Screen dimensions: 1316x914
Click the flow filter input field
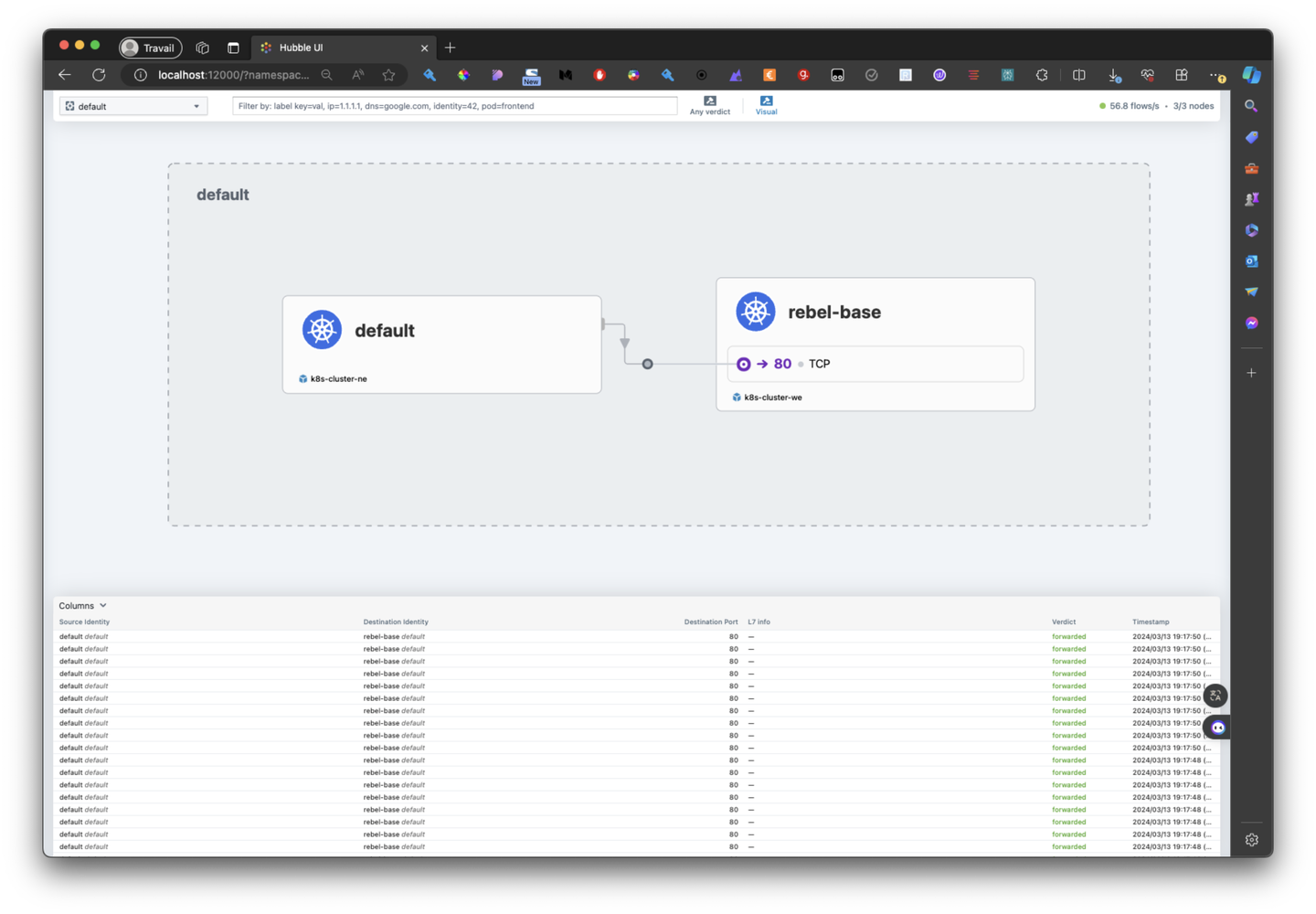coord(454,106)
